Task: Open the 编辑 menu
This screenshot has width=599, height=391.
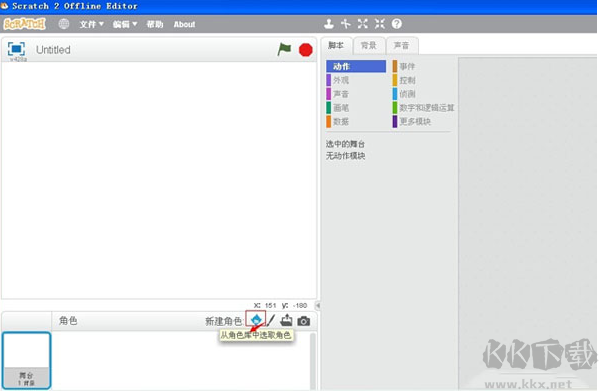Action: click(x=125, y=24)
